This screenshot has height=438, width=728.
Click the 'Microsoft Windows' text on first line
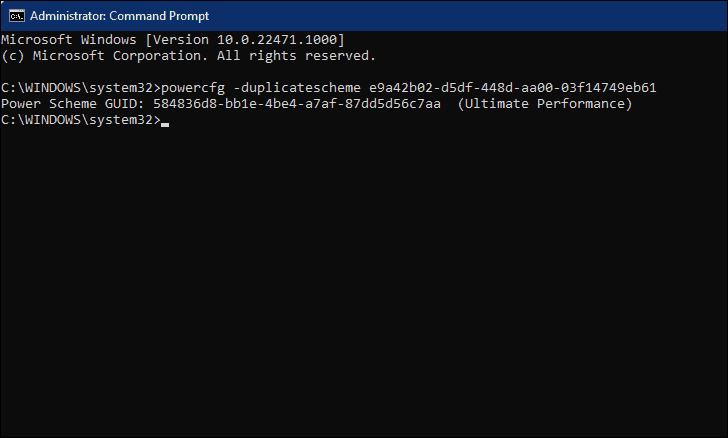(69, 39)
